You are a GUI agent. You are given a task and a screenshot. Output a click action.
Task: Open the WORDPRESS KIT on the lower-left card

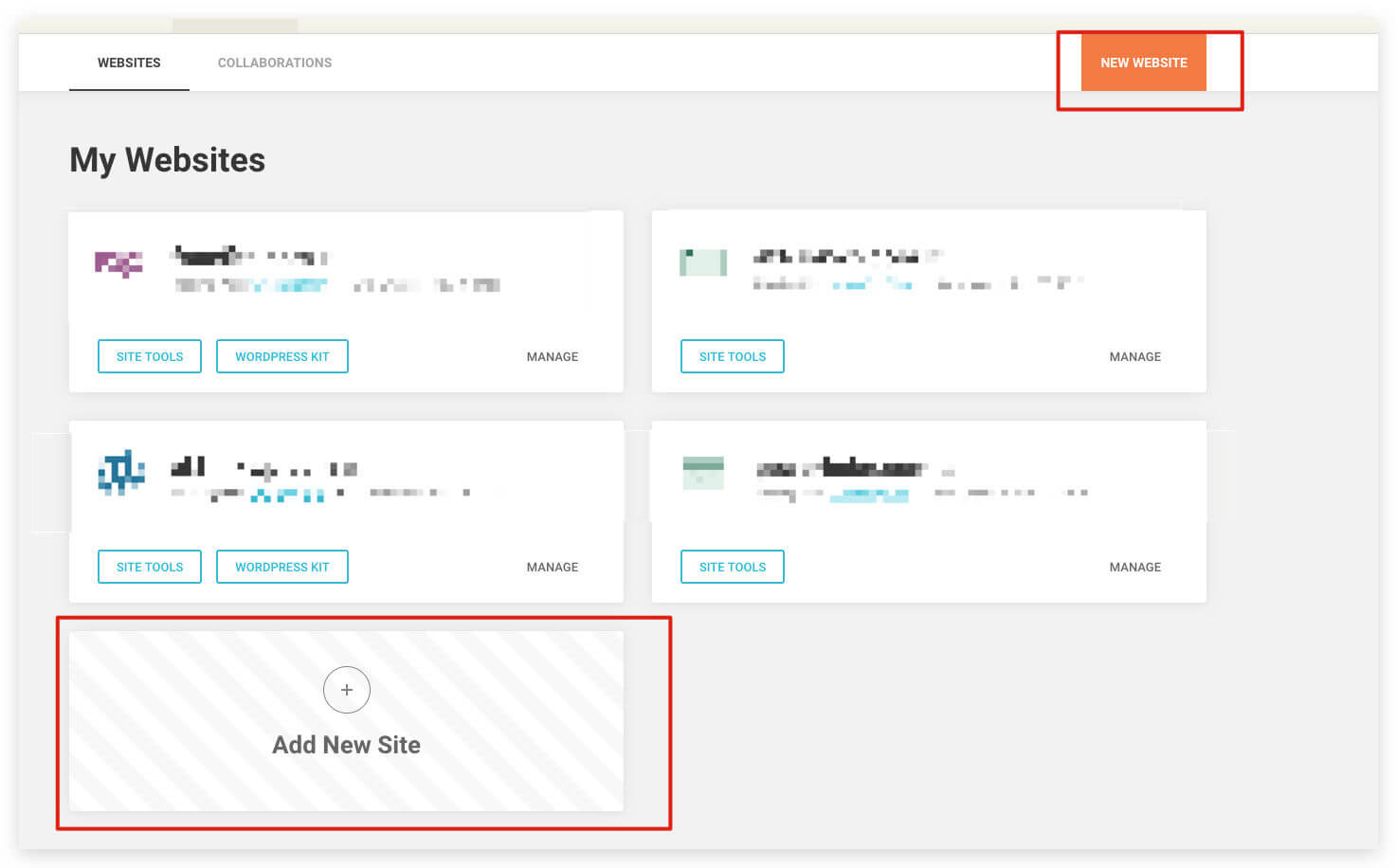tap(281, 567)
